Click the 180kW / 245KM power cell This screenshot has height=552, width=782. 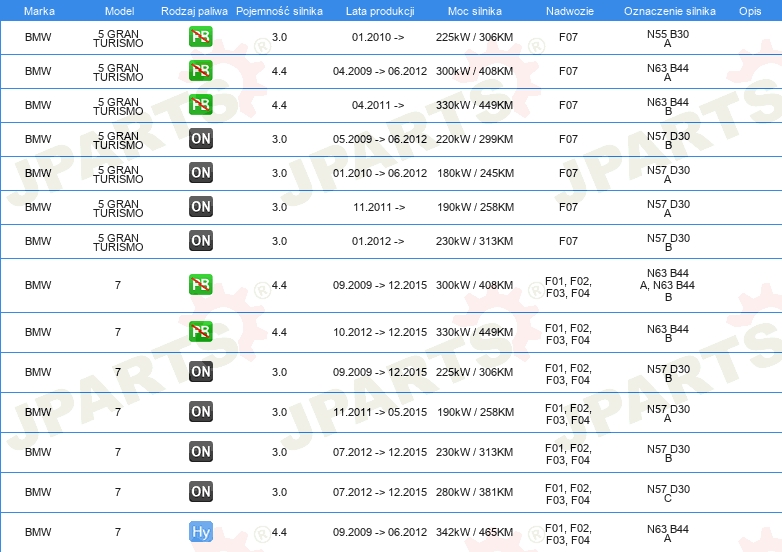point(475,173)
